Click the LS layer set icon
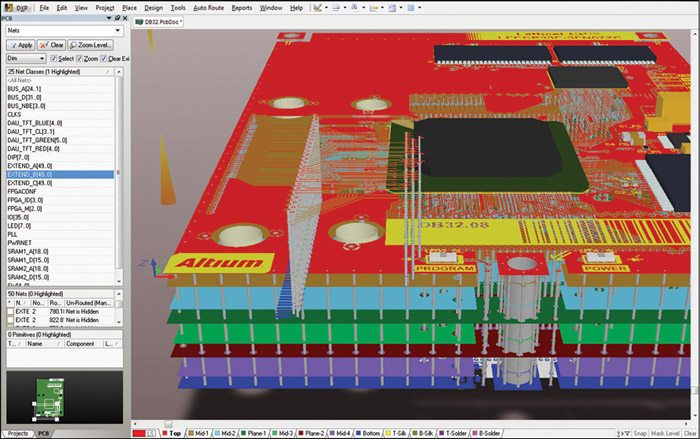Image resolution: width=700 pixels, height=439 pixels. tap(153, 432)
